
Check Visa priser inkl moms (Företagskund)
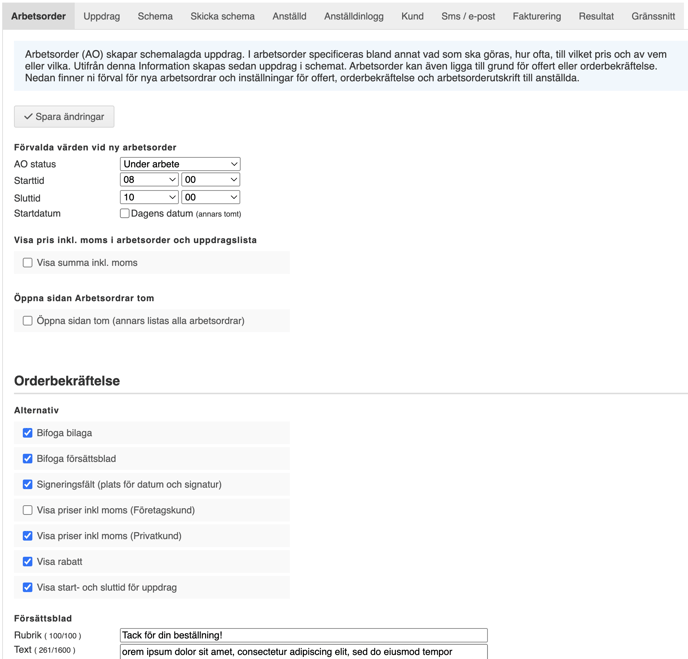point(28,510)
